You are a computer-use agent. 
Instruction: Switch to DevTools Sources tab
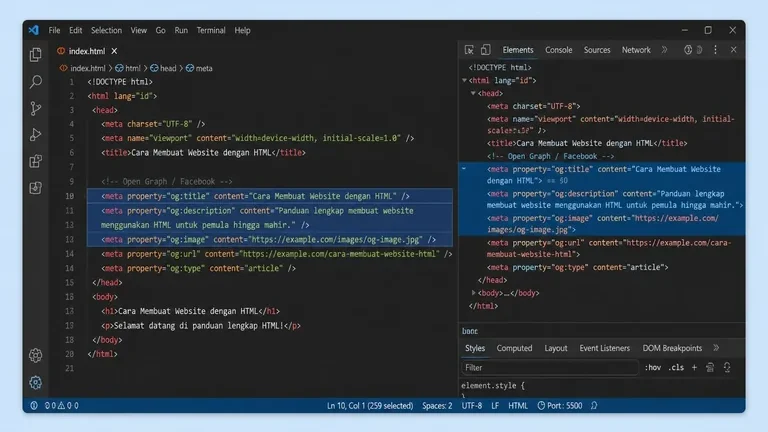(x=597, y=50)
